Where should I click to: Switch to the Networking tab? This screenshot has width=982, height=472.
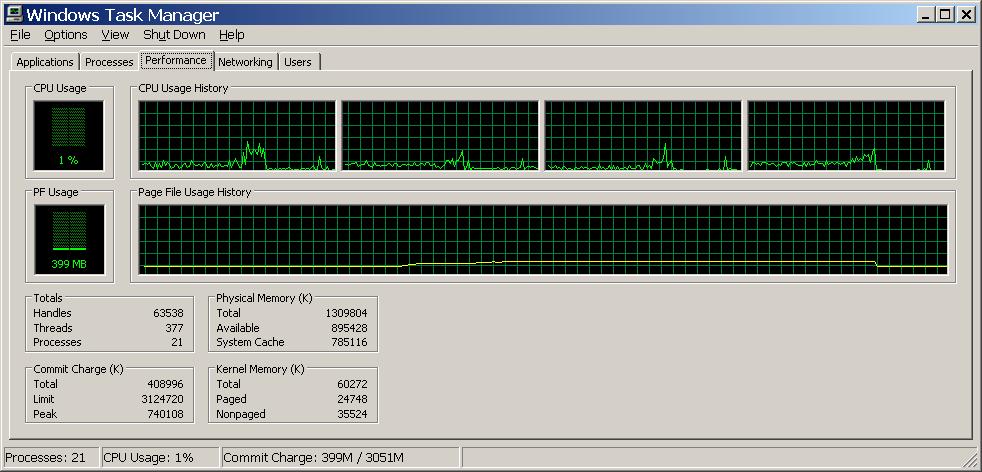[245, 62]
